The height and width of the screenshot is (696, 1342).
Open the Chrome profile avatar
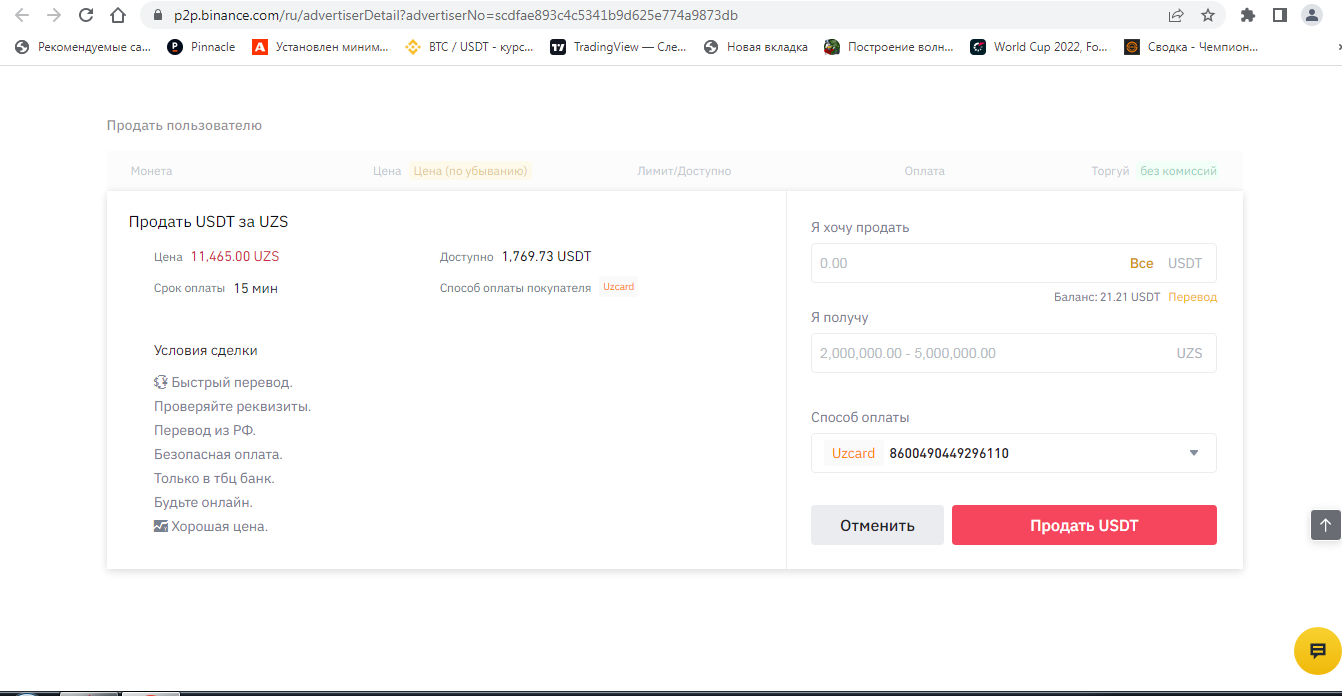[x=1311, y=15]
